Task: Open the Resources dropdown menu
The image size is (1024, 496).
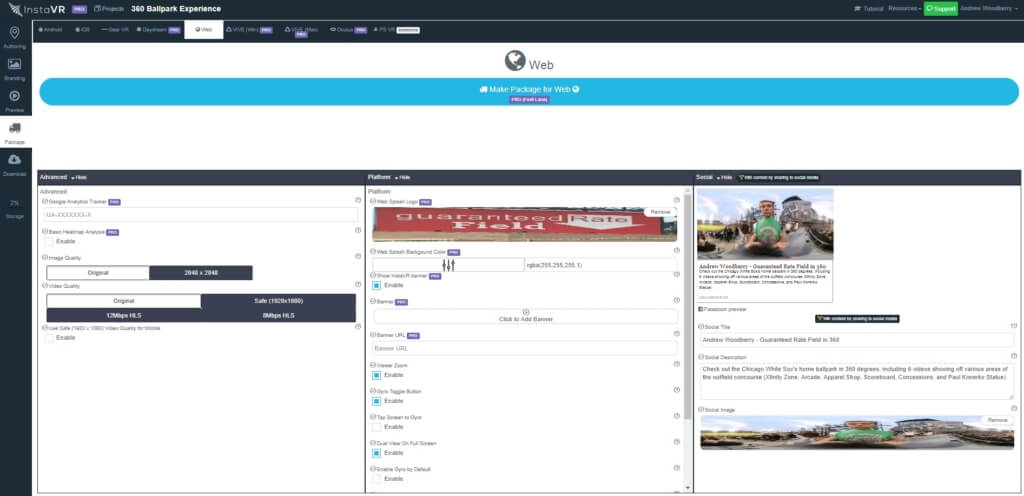Action: click(x=904, y=9)
